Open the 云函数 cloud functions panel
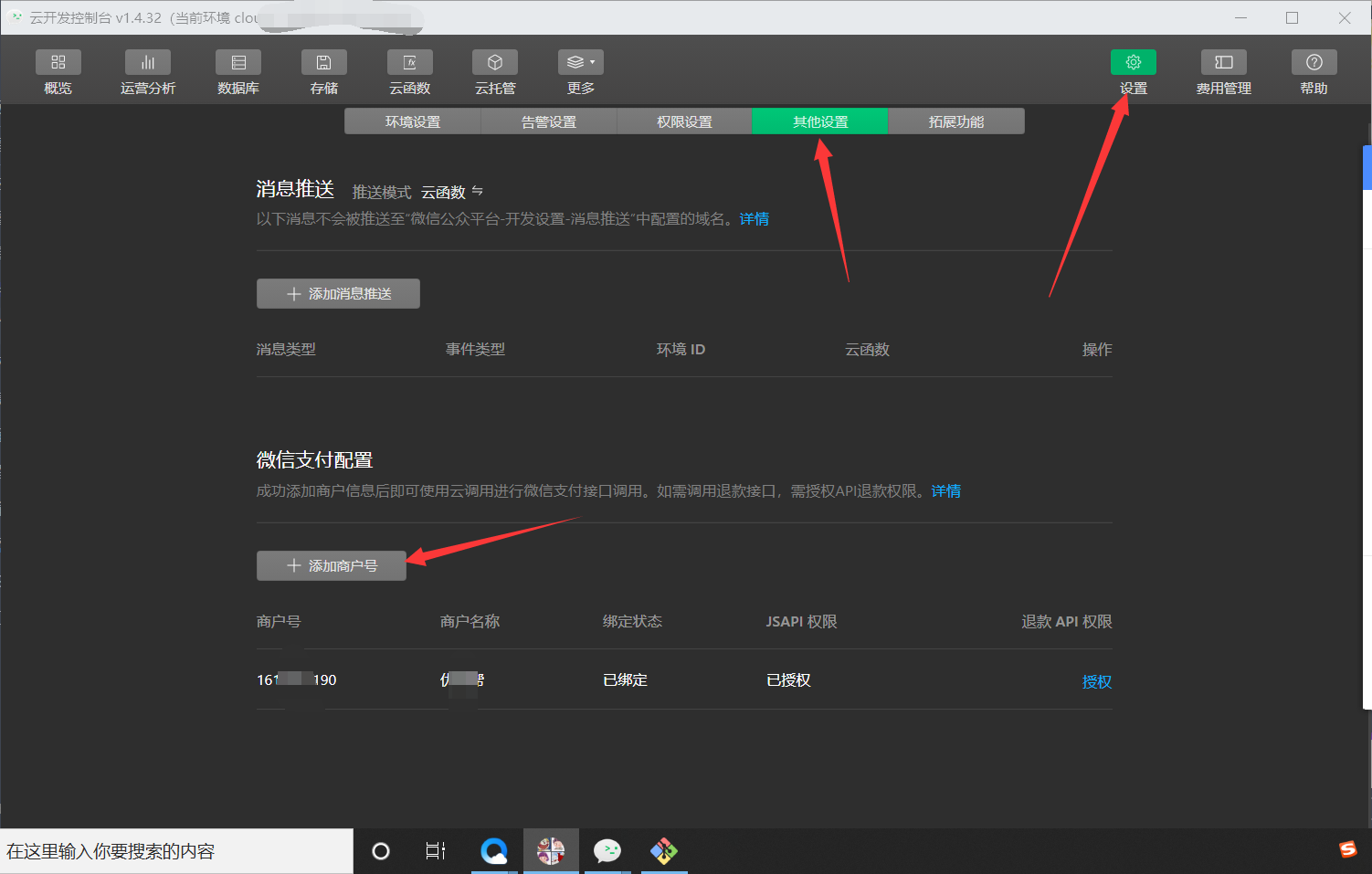This screenshot has height=874, width=1372. point(409,71)
